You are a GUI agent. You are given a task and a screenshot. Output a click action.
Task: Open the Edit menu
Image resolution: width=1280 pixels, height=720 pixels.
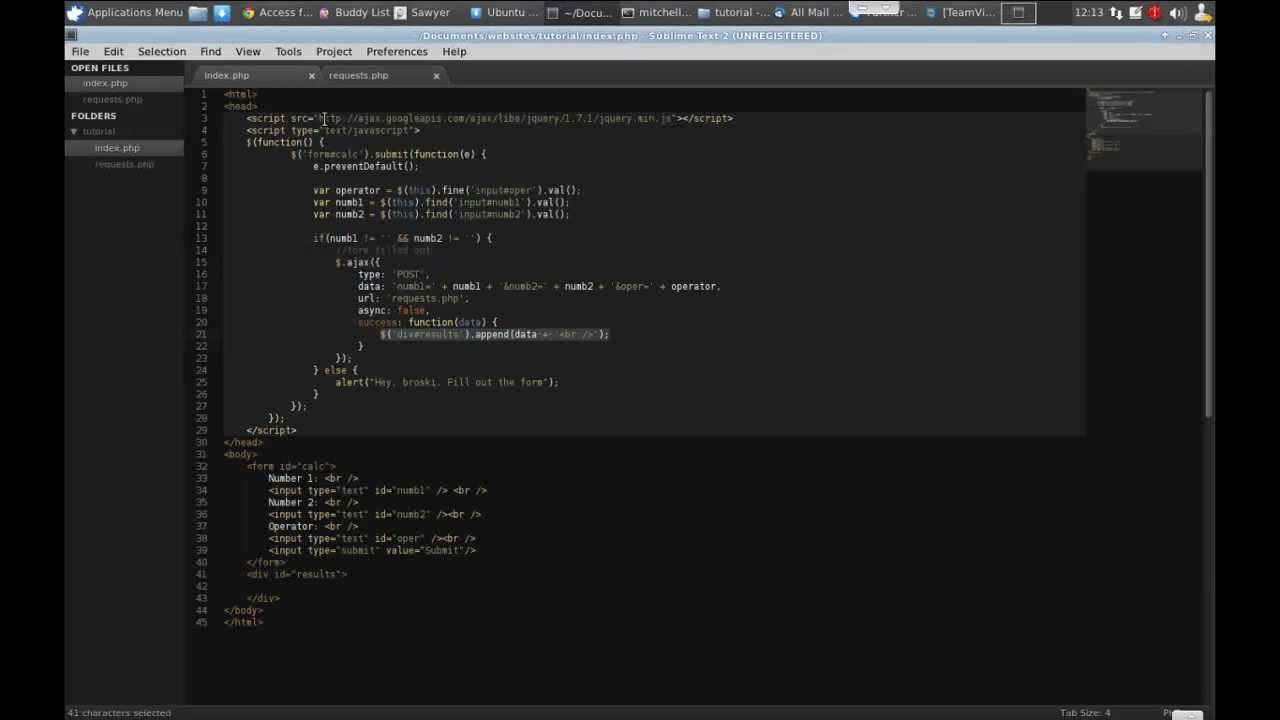113,51
